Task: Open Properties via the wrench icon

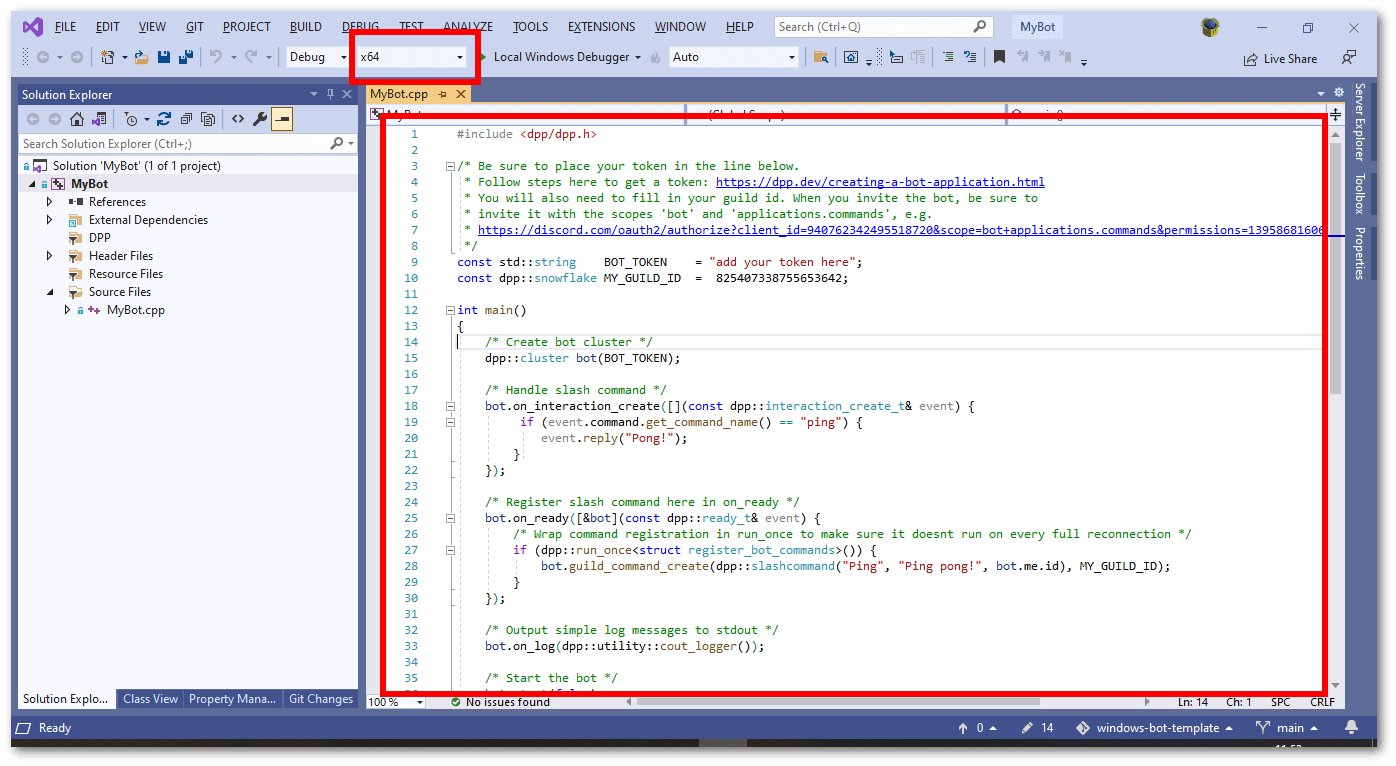Action: tap(260, 119)
